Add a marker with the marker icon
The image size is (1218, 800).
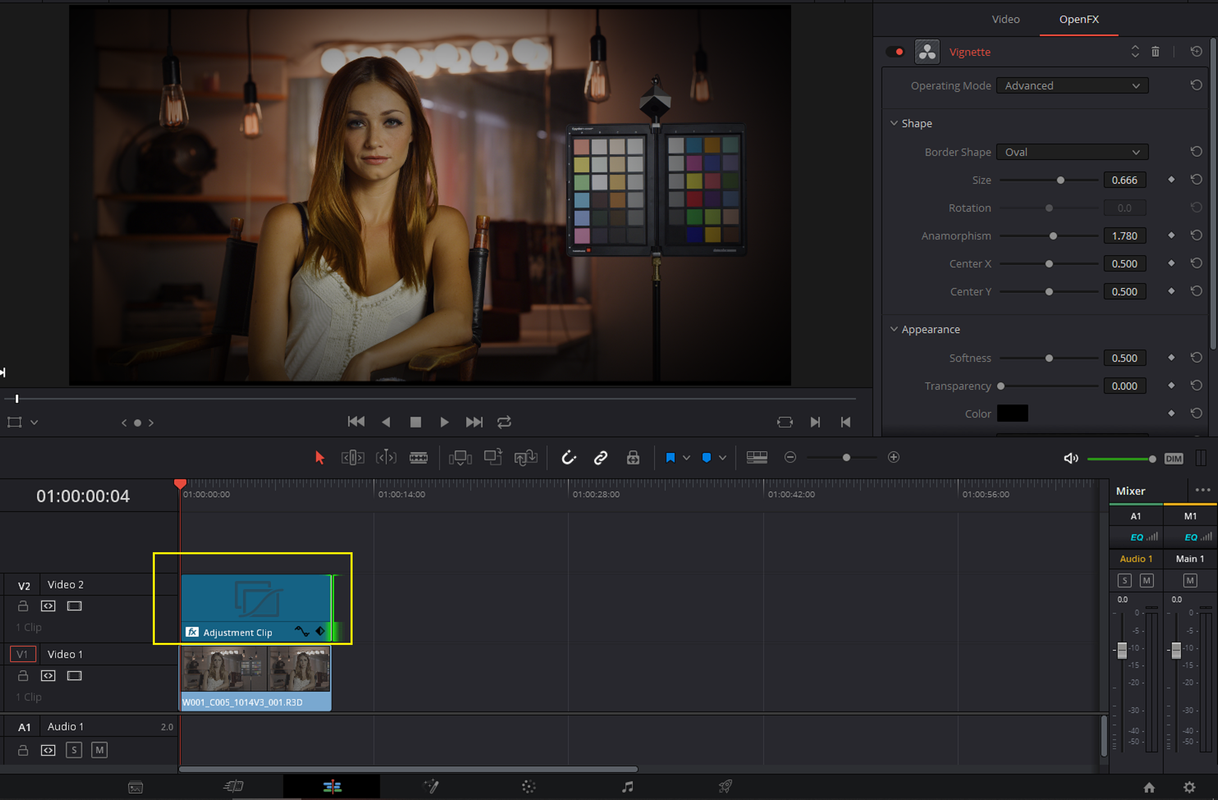pos(706,457)
